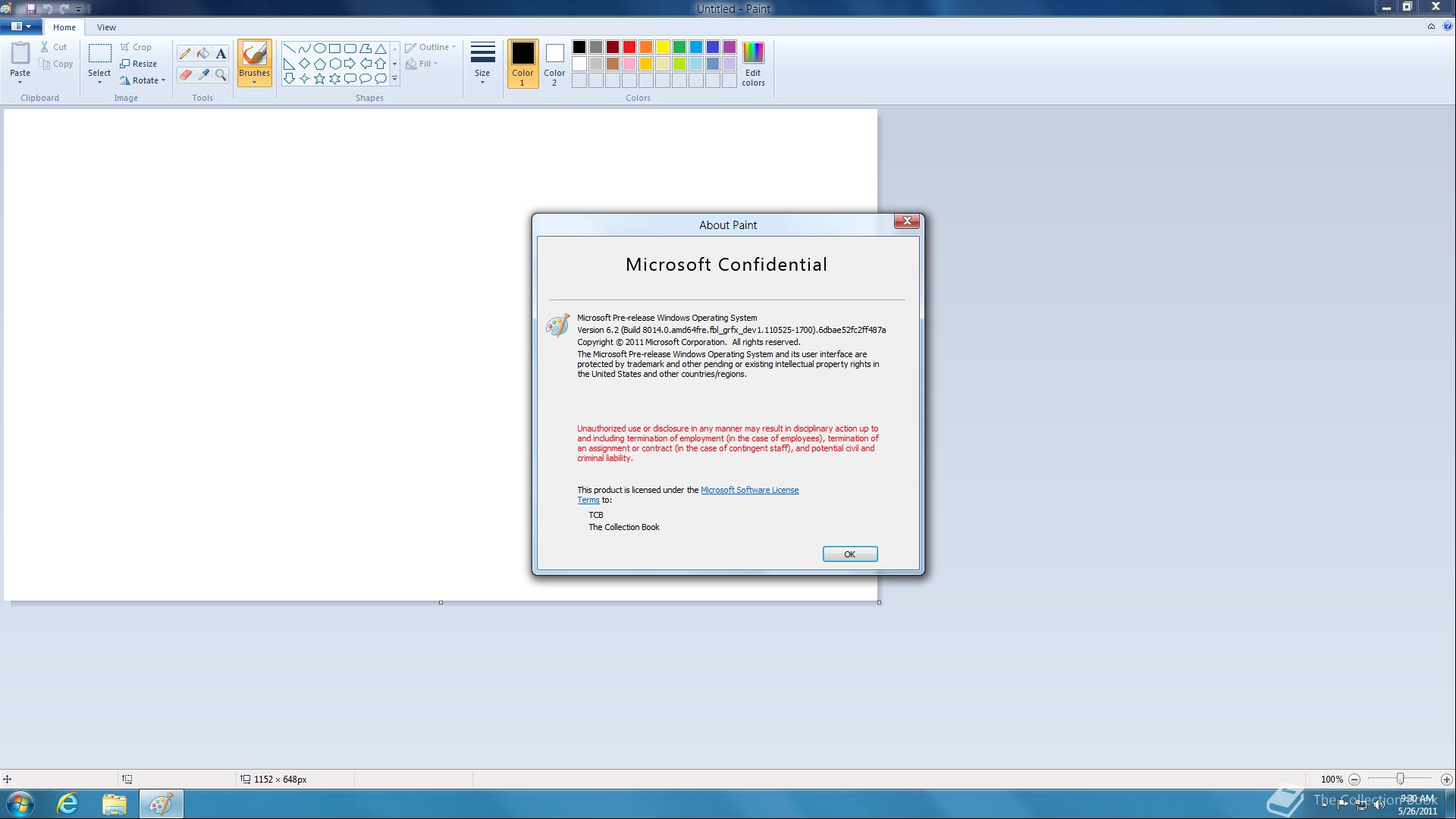Screen dimensions: 1456x819
Task: Click the Cut command
Action: pyautogui.click(x=54, y=47)
